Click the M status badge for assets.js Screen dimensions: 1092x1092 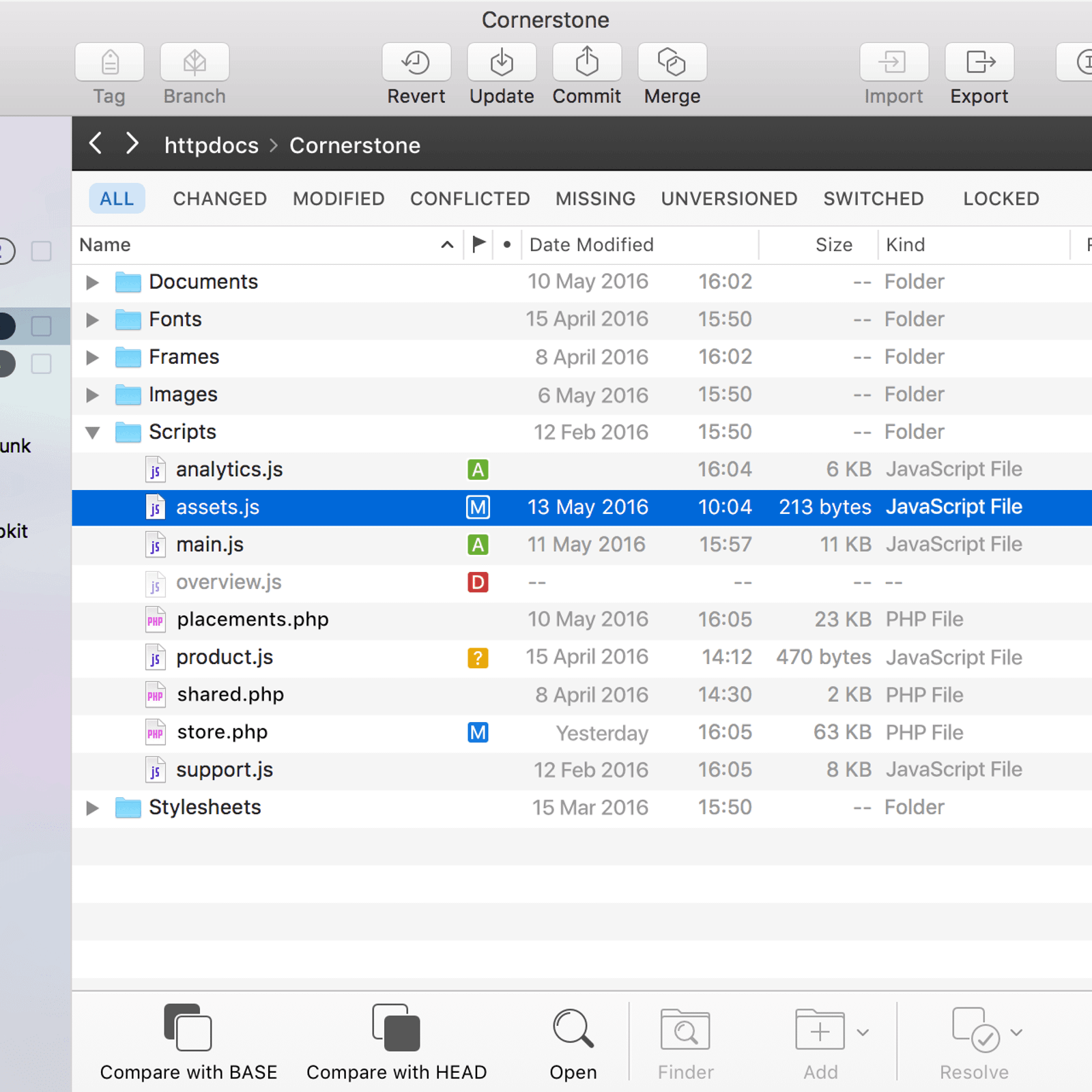point(478,507)
